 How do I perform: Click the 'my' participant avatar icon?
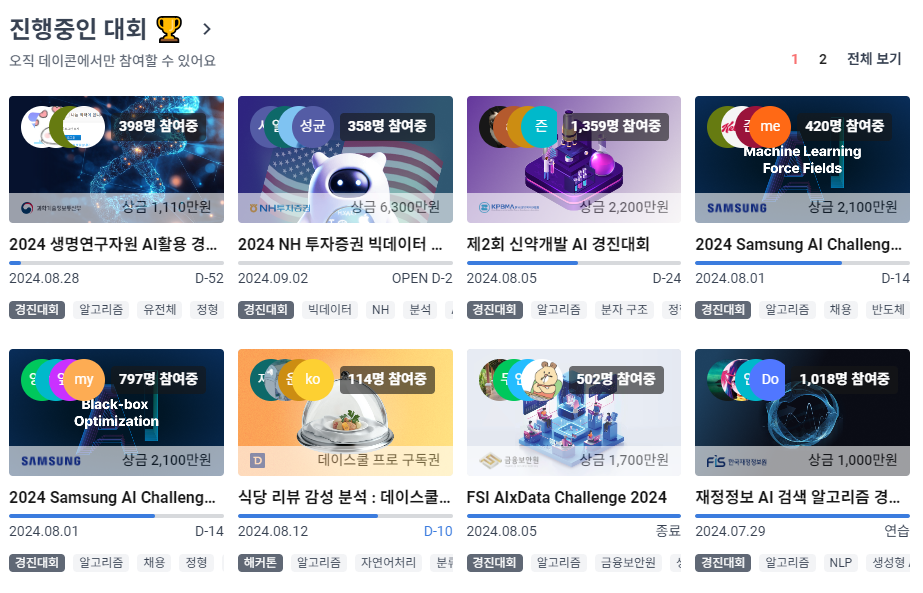(84, 380)
